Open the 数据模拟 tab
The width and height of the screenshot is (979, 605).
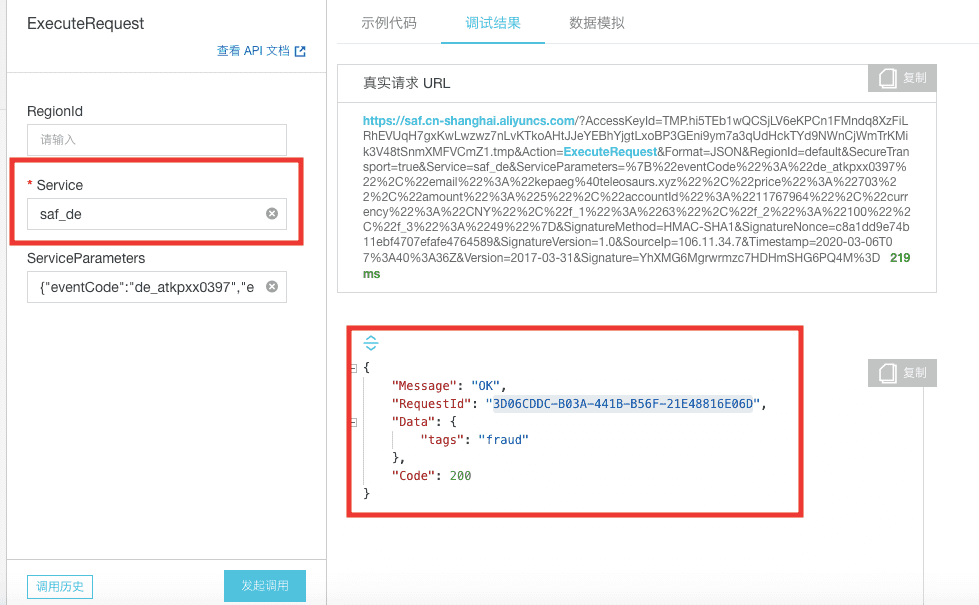(x=596, y=23)
